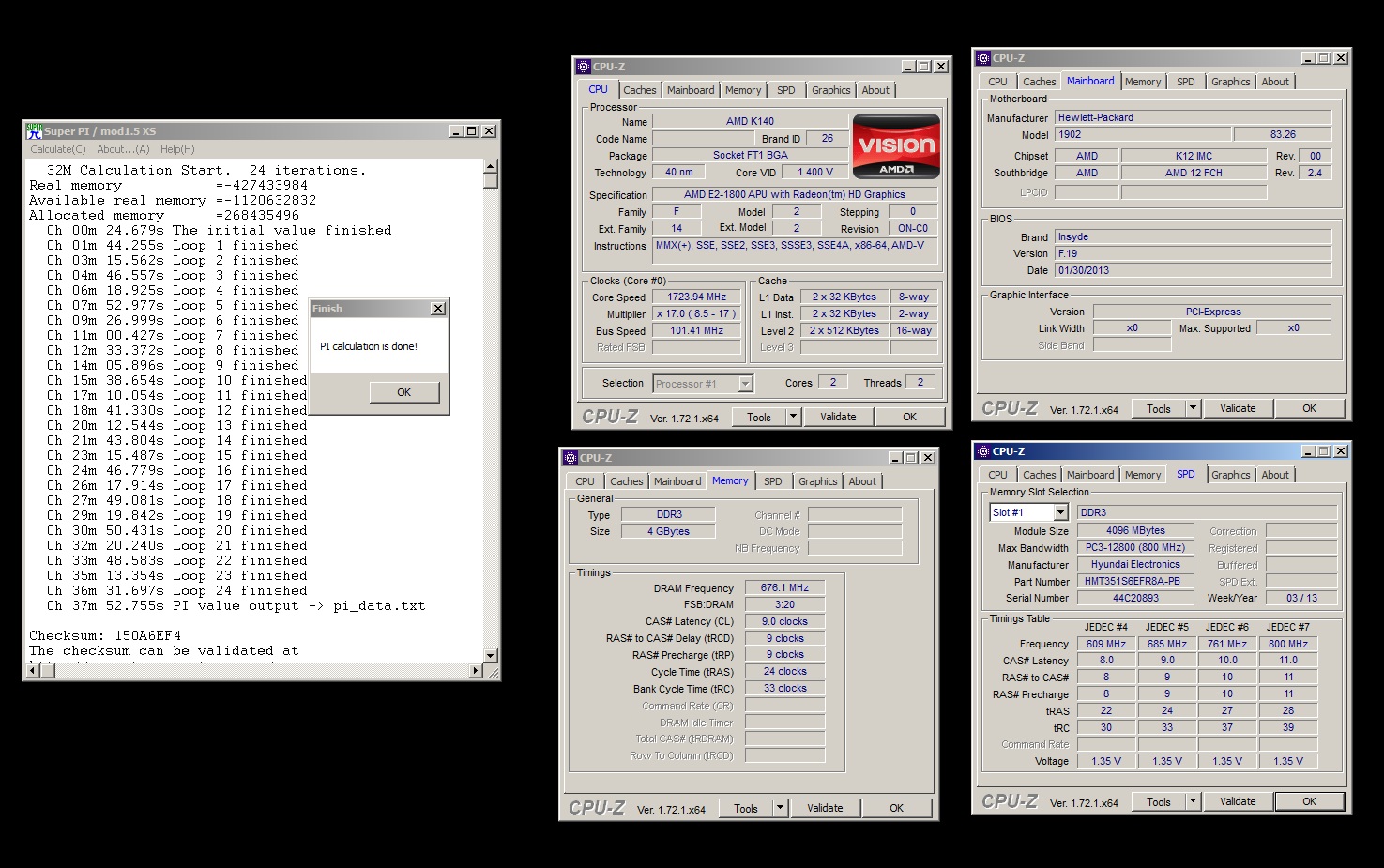
Task: Click Validate in the Memory window
Action: (x=825, y=808)
